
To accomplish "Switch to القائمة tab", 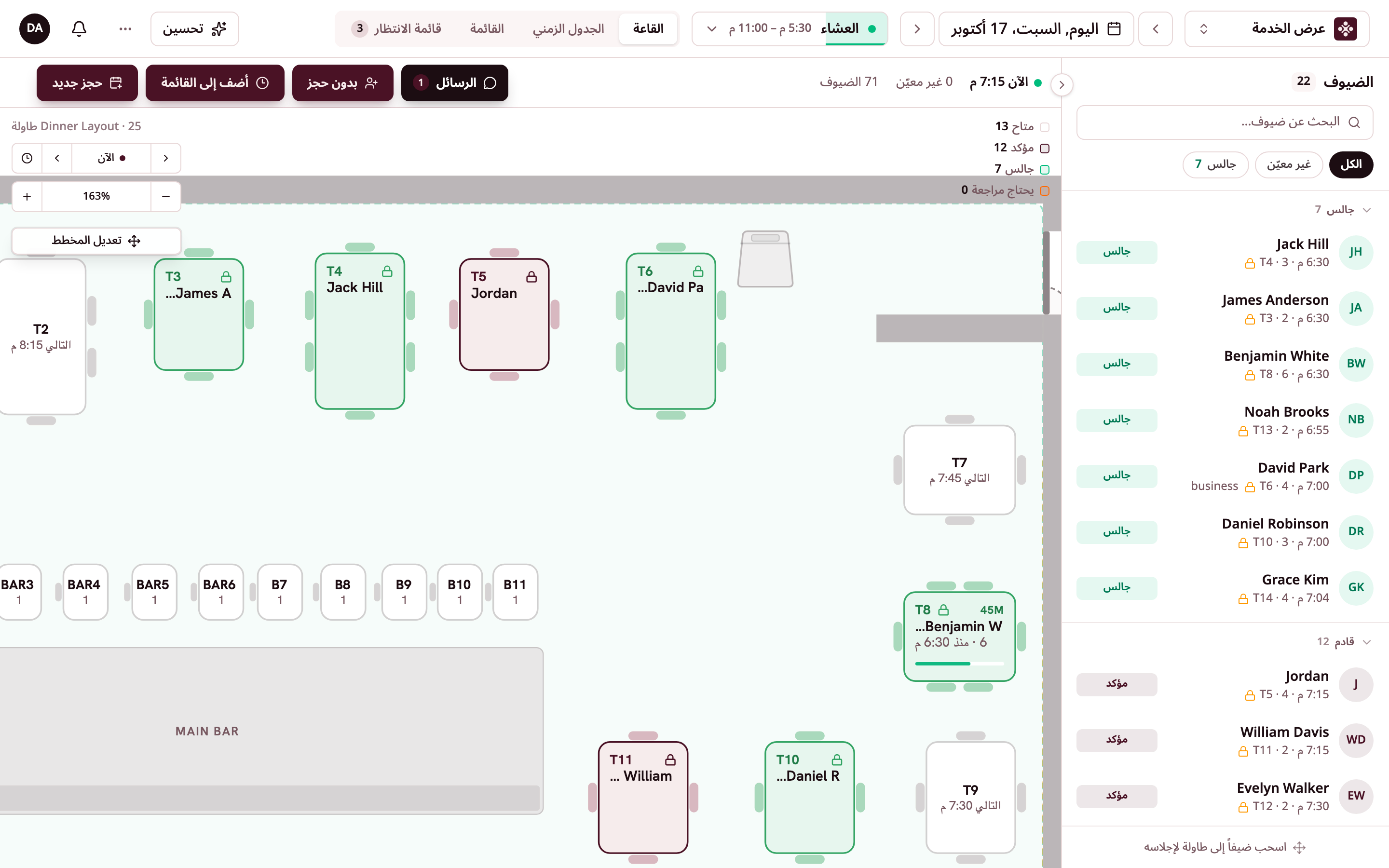I will point(487,29).
